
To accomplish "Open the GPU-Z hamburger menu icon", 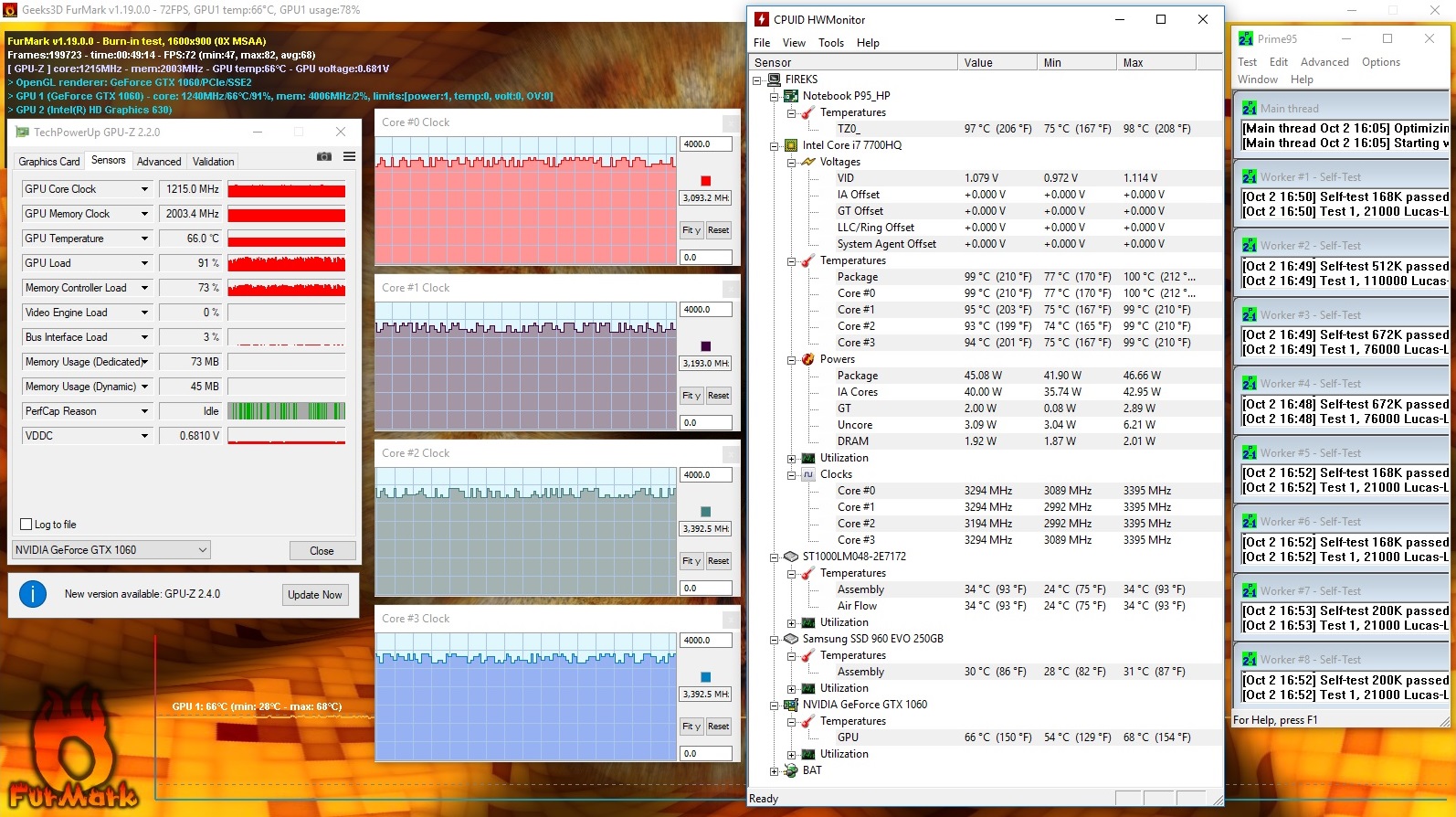I will point(349,156).
